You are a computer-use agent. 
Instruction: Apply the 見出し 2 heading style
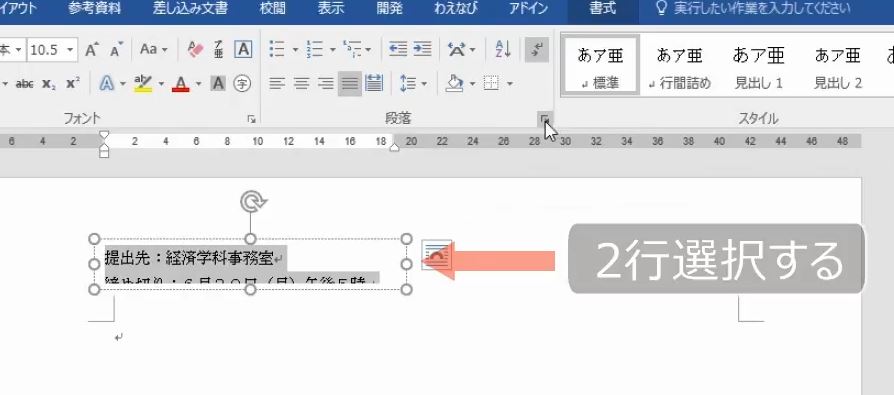(x=838, y=65)
